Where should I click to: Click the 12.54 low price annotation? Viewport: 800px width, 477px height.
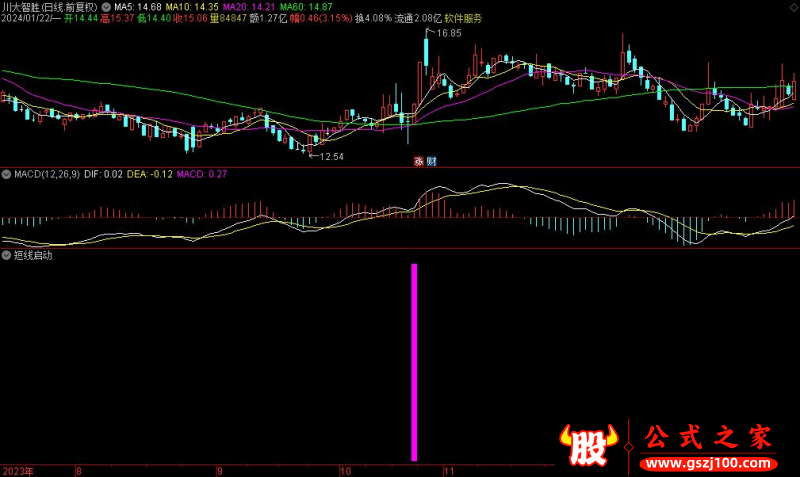click(331, 157)
